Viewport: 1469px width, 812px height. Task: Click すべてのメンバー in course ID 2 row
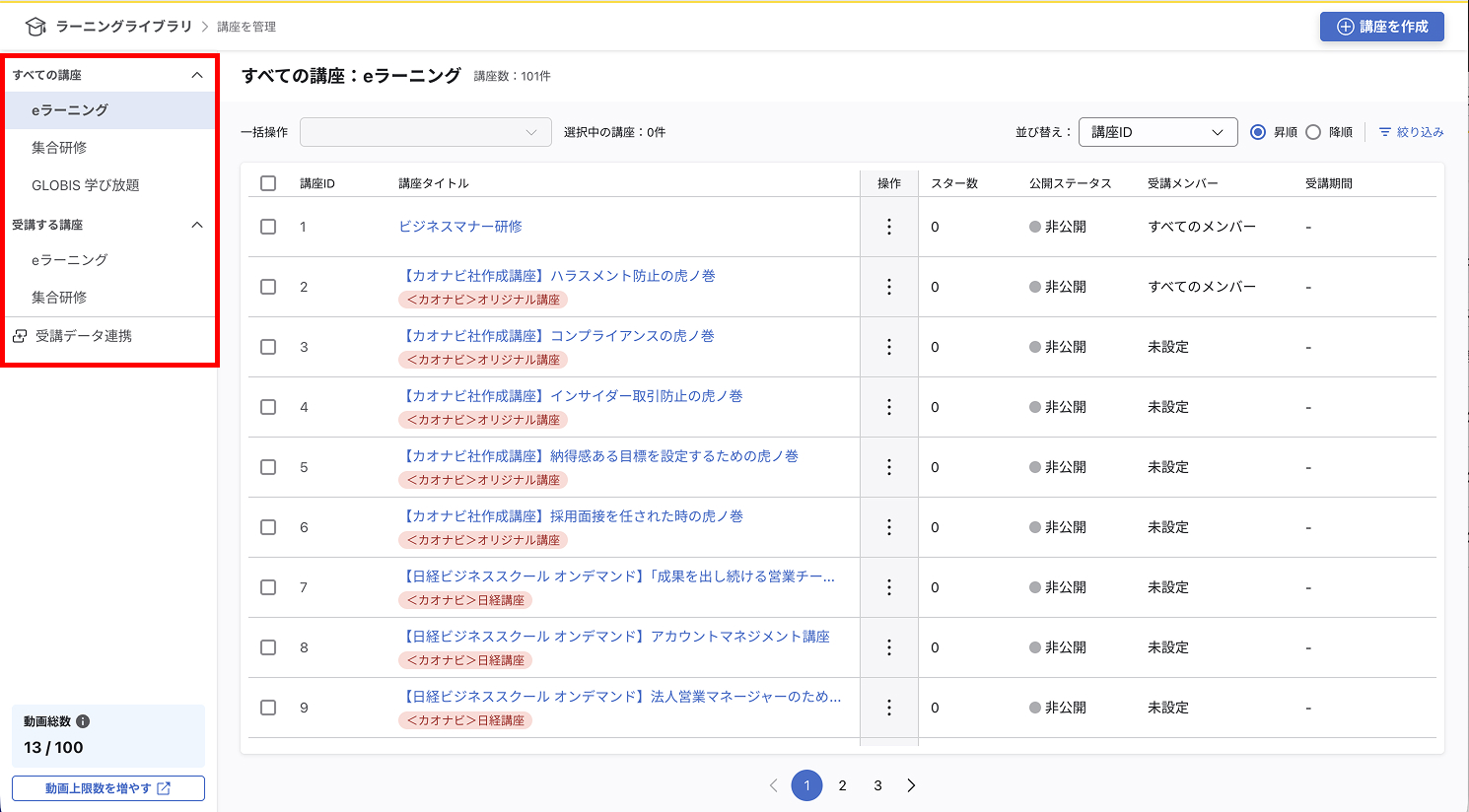(x=1202, y=287)
